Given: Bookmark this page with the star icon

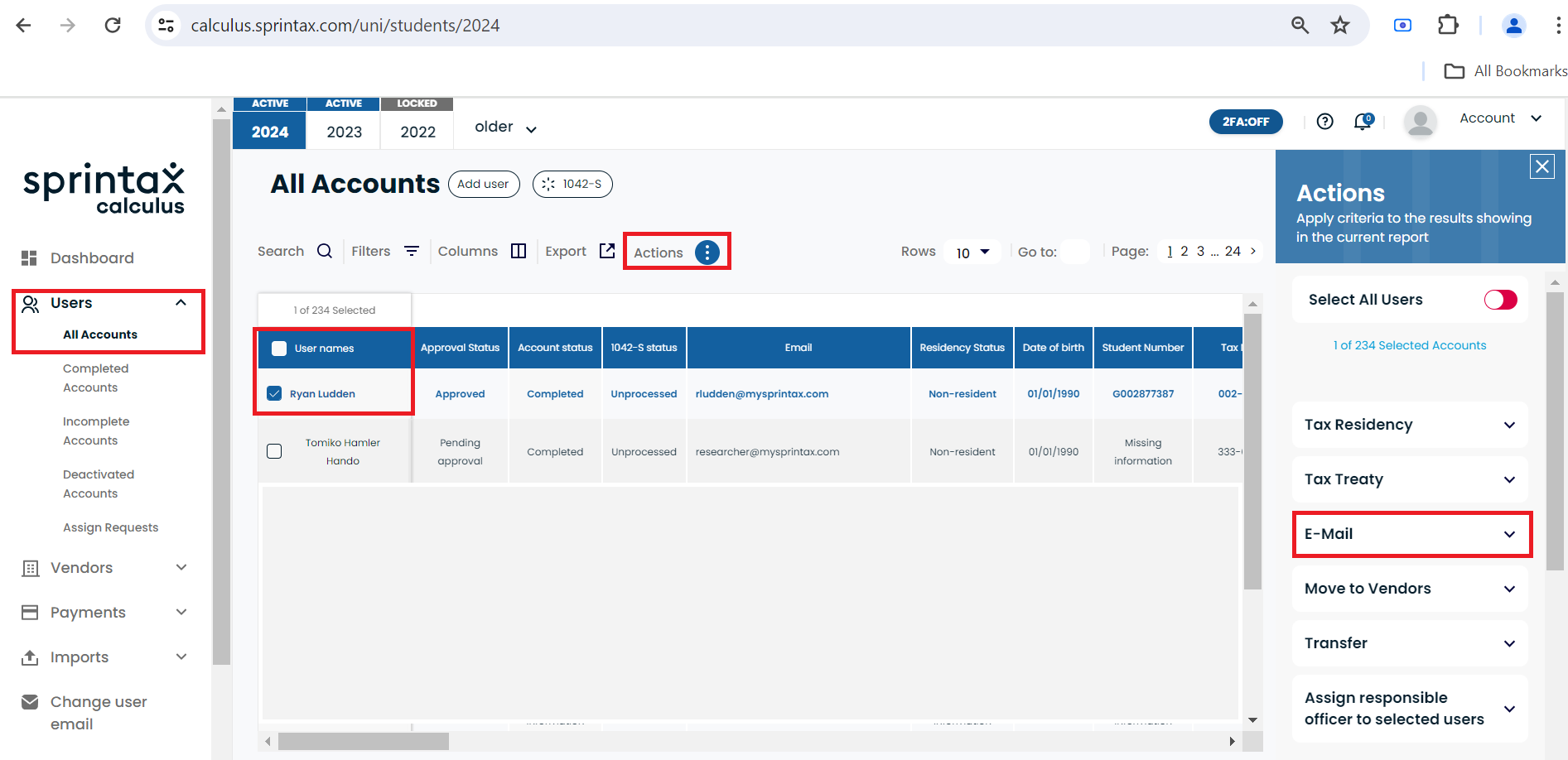Looking at the screenshot, I should pyautogui.click(x=1340, y=25).
